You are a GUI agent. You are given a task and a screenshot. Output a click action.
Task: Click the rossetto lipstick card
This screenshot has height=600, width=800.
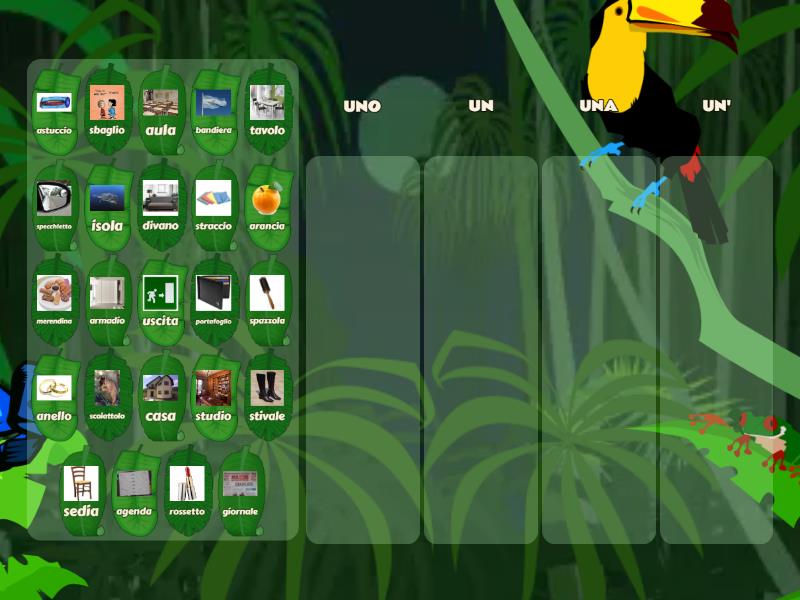(187, 491)
